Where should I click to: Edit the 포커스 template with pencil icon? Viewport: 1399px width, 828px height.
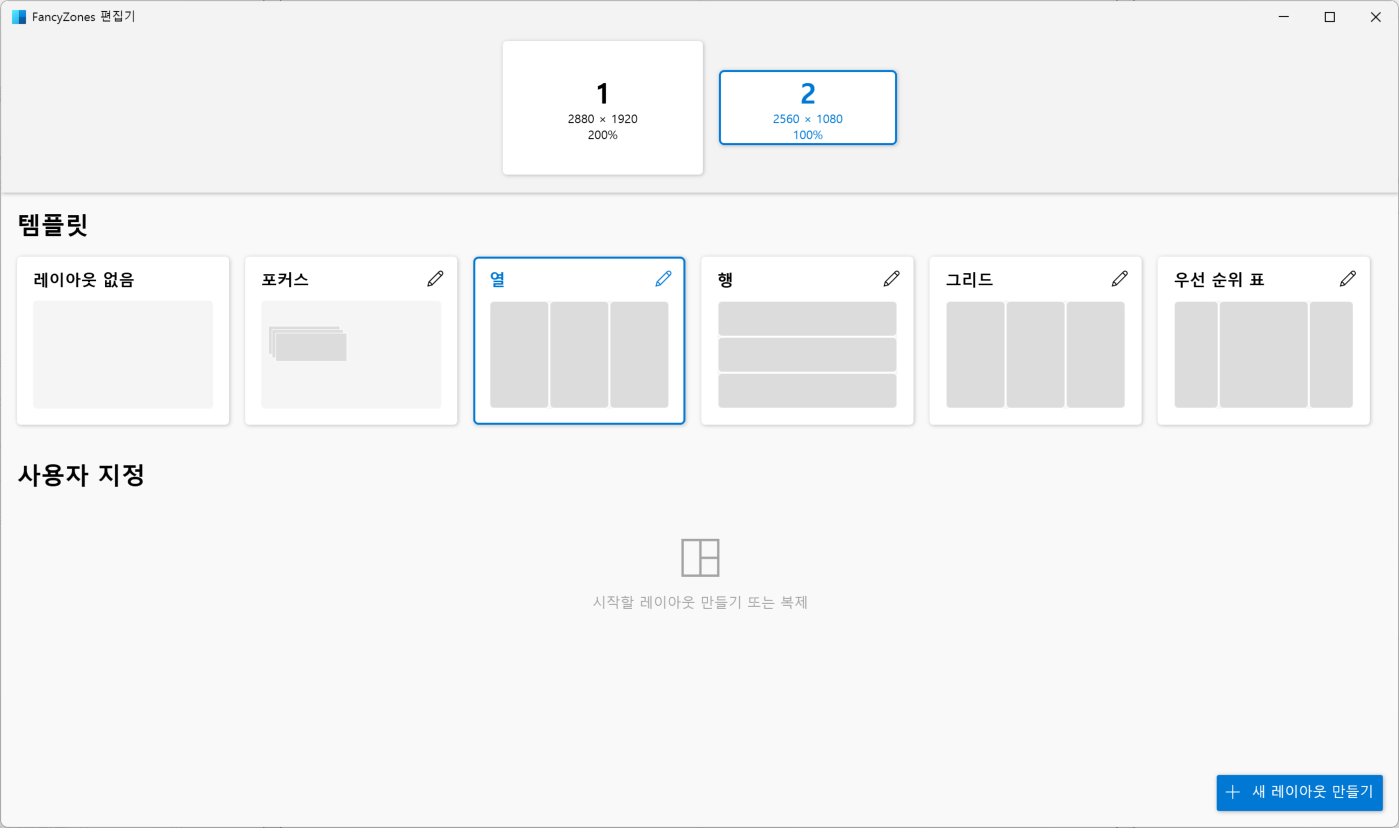coord(435,279)
